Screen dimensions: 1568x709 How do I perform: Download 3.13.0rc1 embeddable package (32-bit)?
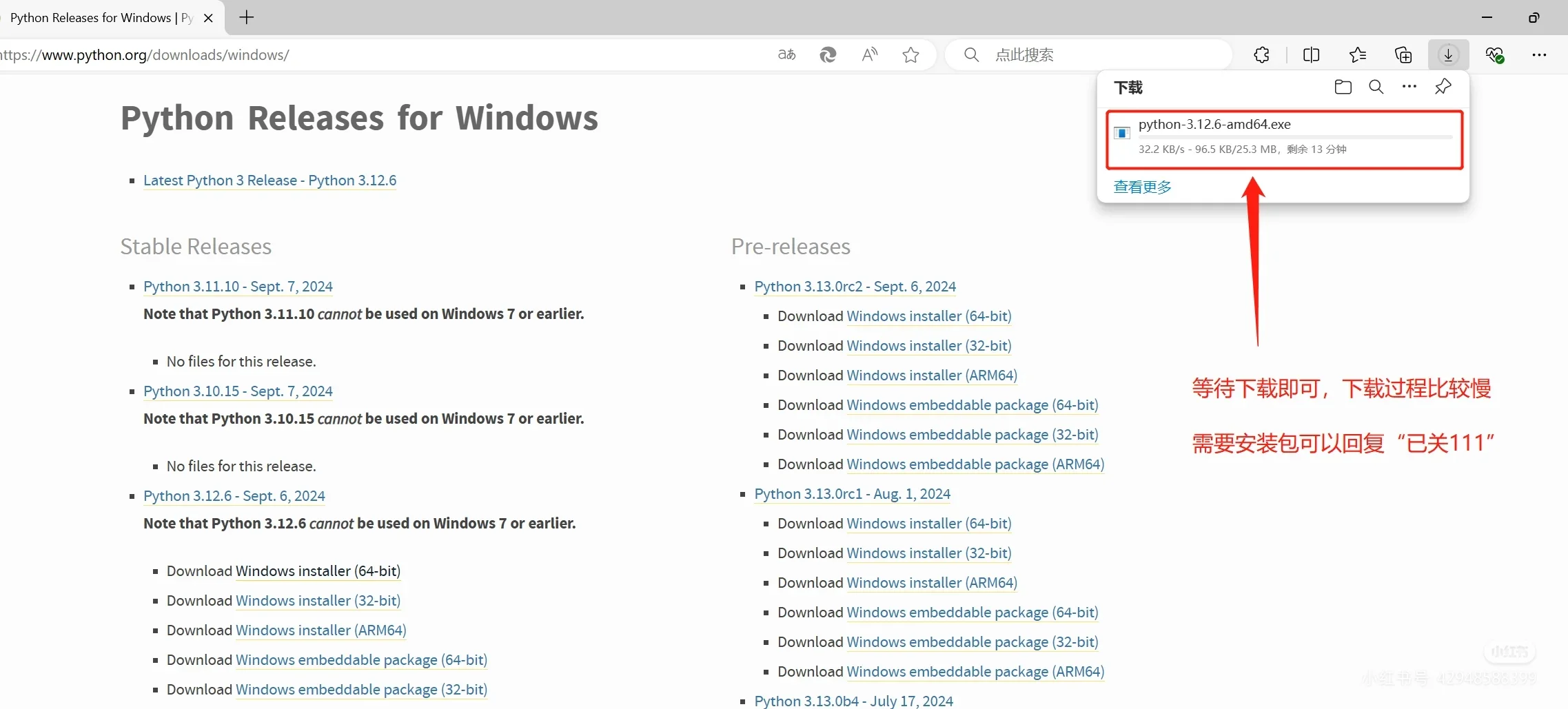(973, 642)
